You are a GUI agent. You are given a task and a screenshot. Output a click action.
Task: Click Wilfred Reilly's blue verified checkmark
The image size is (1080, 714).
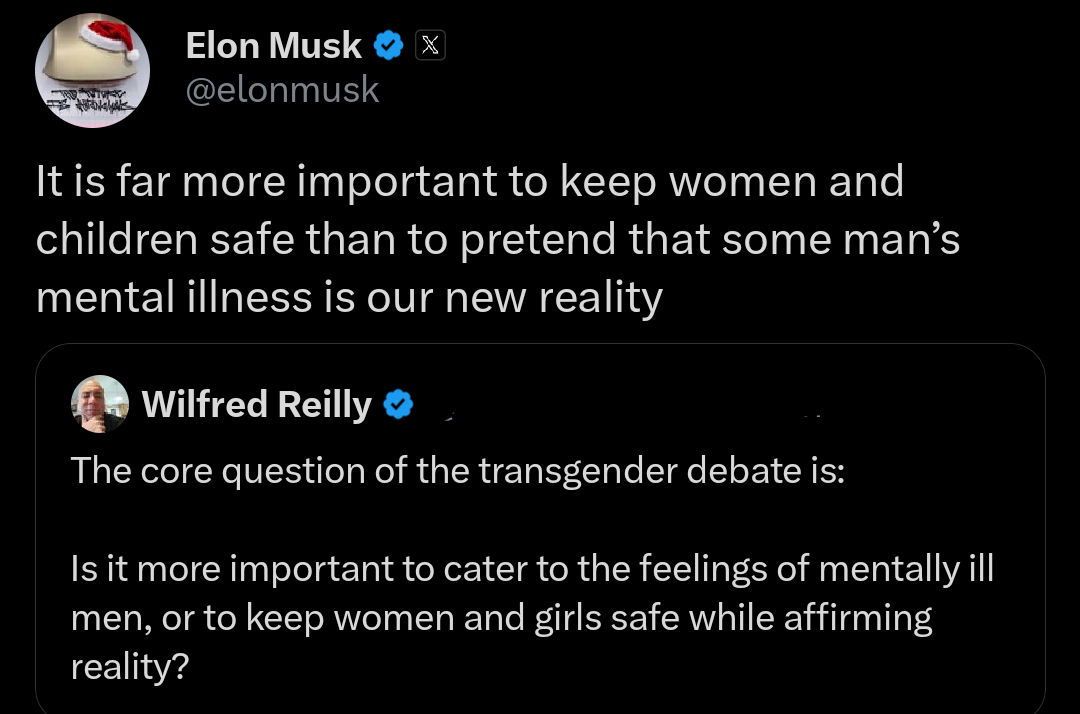coord(398,404)
